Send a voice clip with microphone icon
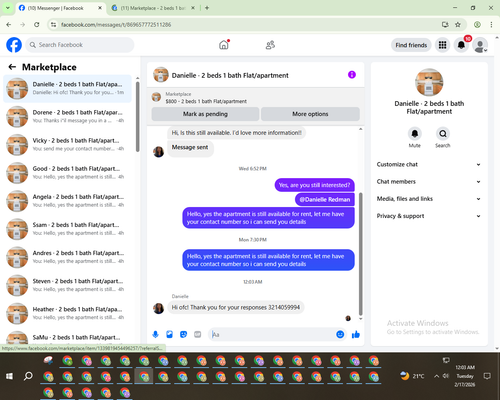This screenshot has height=400, width=500. click(x=155, y=334)
